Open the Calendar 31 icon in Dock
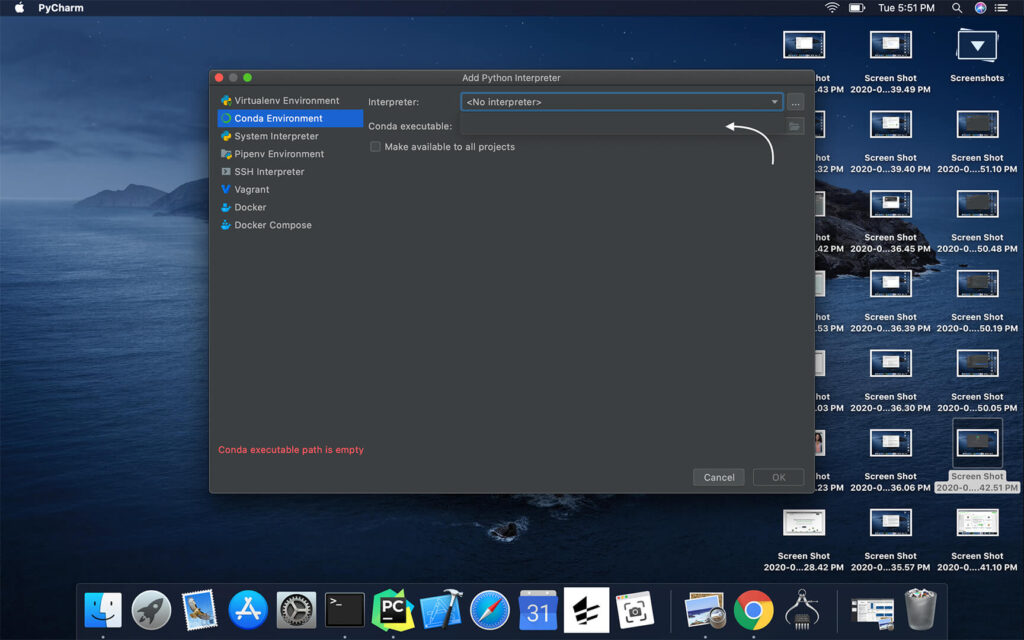This screenshot has width=1024, height=640. pos(538,611)
